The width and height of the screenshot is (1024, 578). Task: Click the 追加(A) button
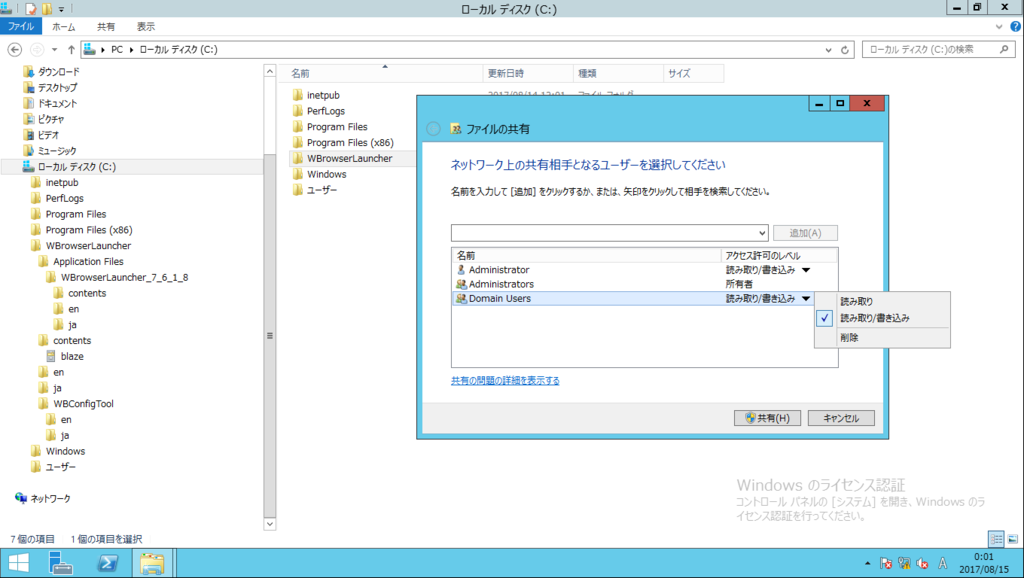coord(805,233)
